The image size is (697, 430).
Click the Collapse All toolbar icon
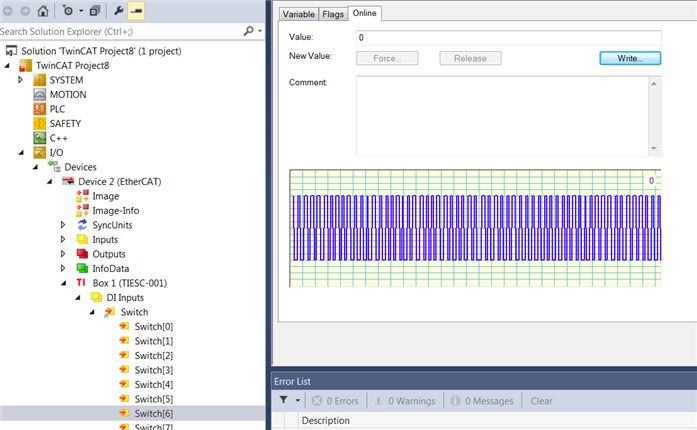pos(95,11)
